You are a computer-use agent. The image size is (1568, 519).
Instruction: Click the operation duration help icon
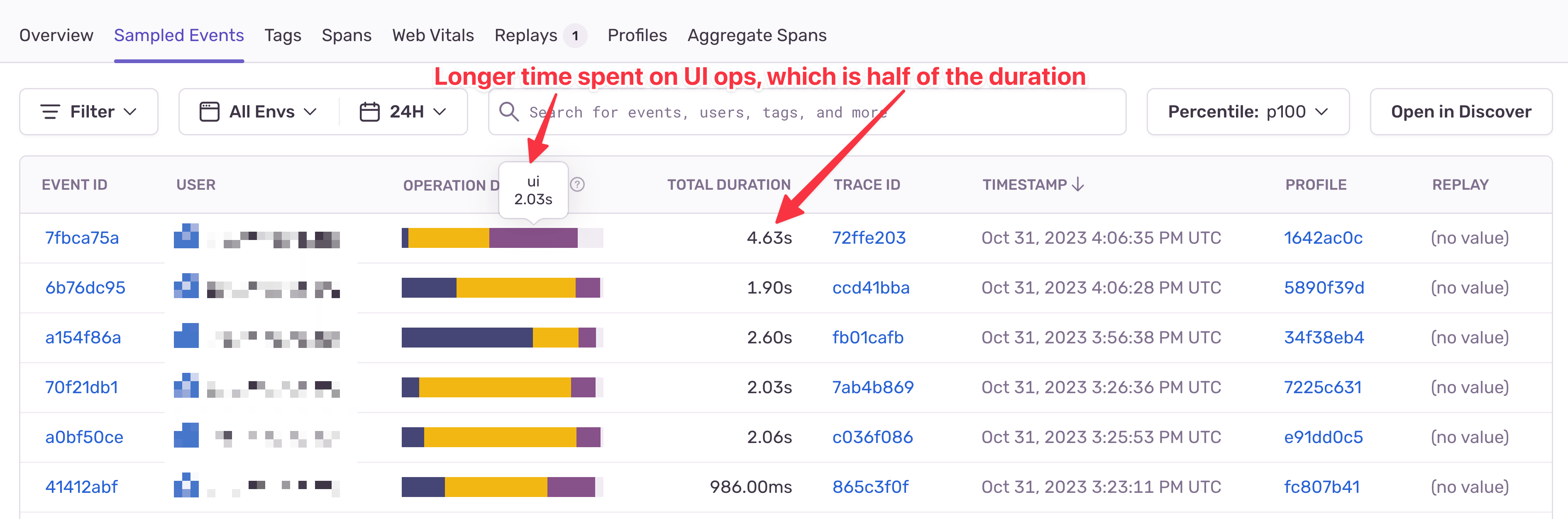pyautogui.click(x=577, y=185)
